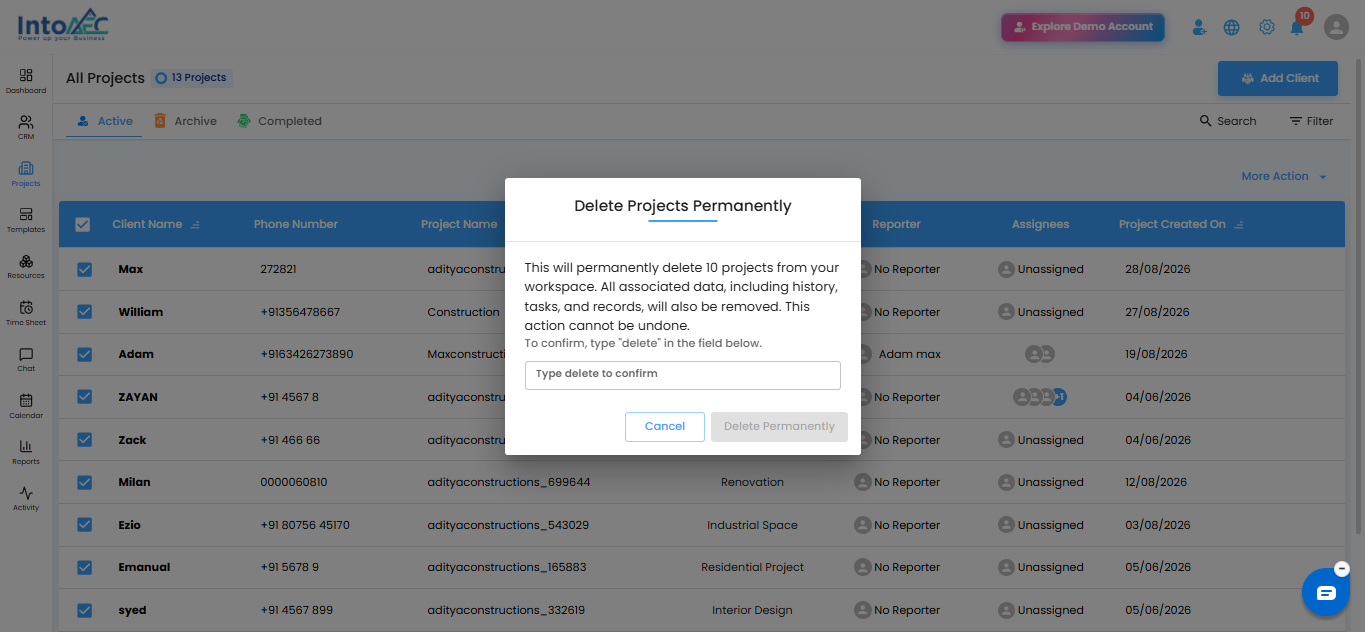Open the Calendar sidebar icon
Image resolution: width=1365 pixels, height=632 pixels.
point(26,406)
